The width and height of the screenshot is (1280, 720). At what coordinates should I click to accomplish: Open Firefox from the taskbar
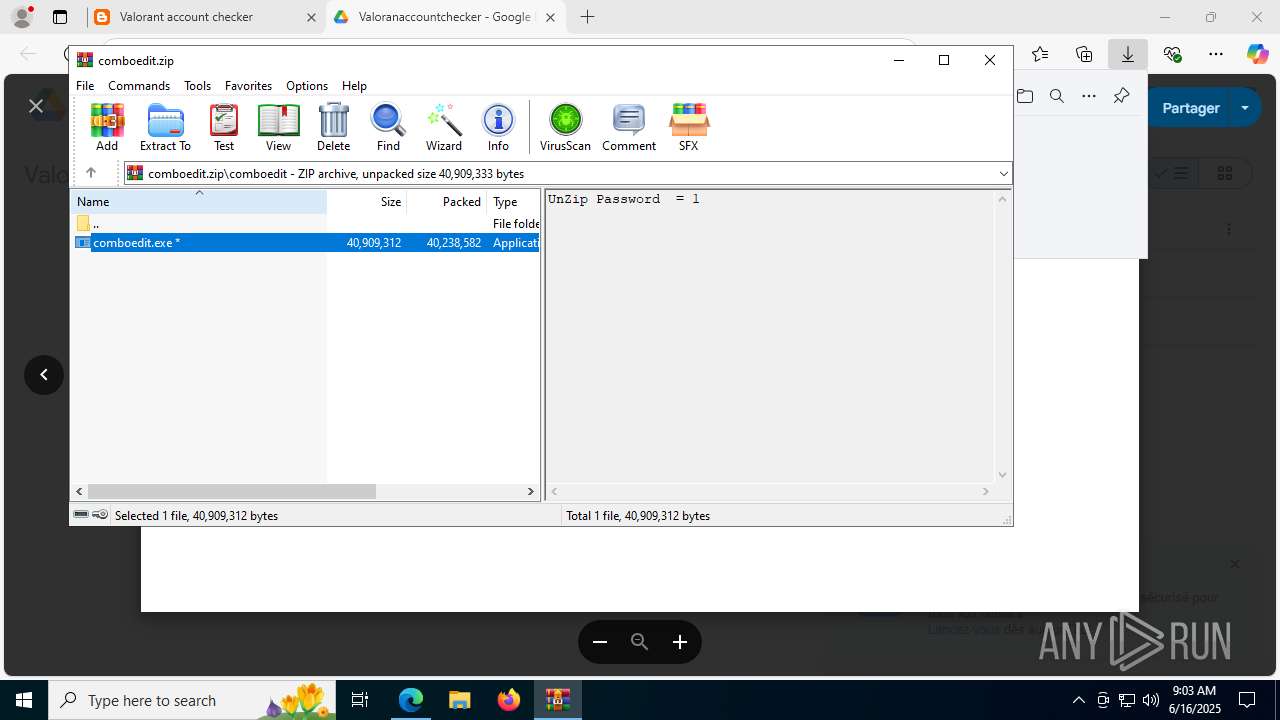pyautogui.click(x=508, y=700)
